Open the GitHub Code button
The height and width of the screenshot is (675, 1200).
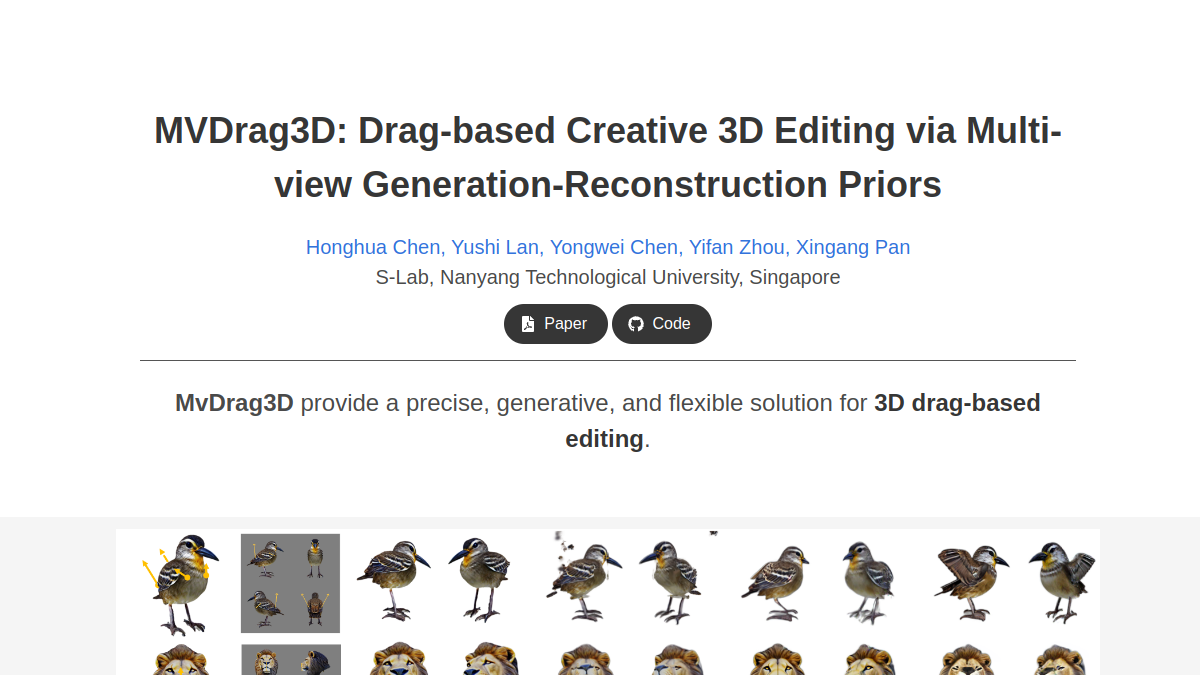point(662,324)
